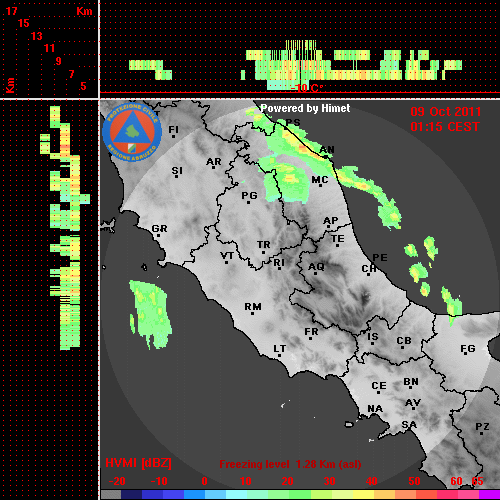The width and height of the screenshot is (500, 500).
Task: Click the AV city marker on the map
Action: coord(413,404)
